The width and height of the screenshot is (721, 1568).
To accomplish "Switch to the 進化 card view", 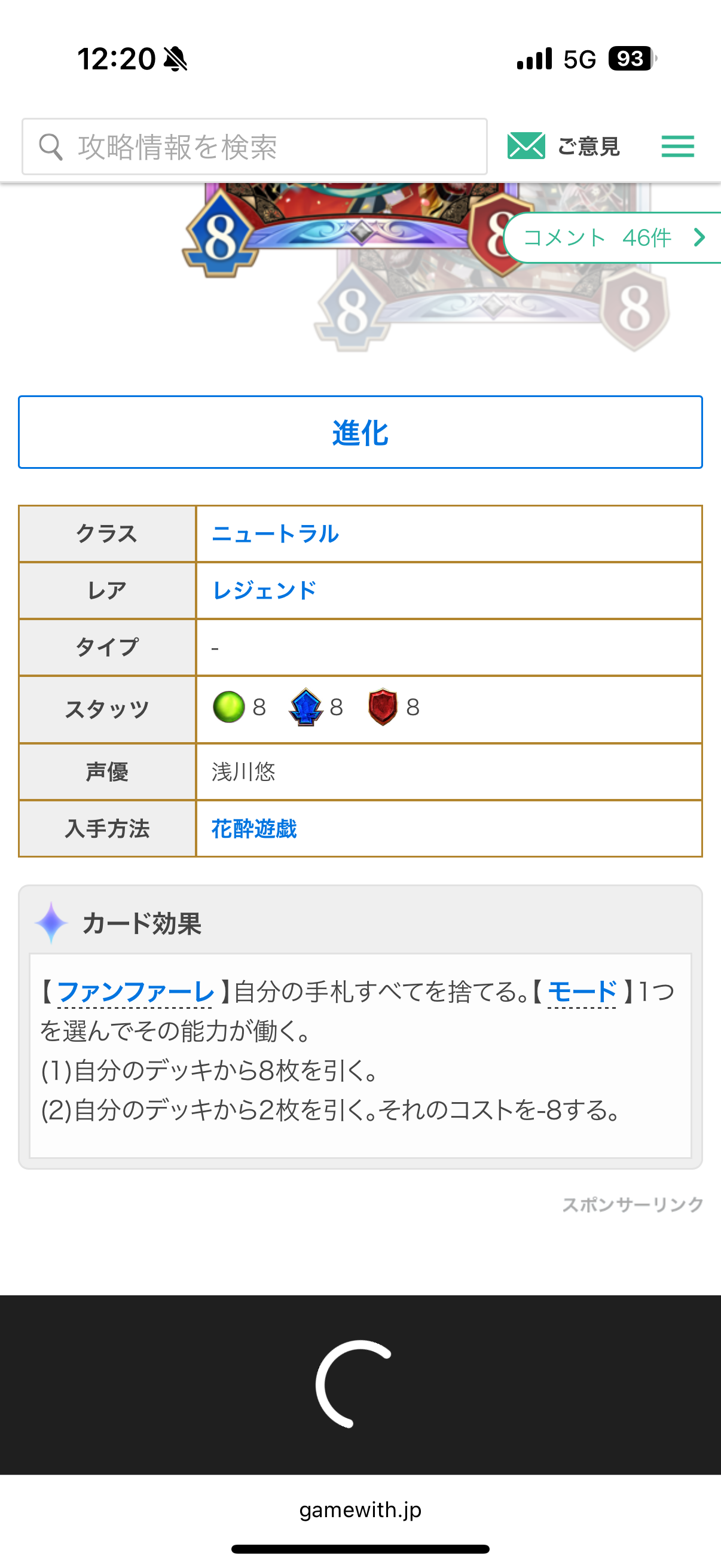I will (360, 432).
